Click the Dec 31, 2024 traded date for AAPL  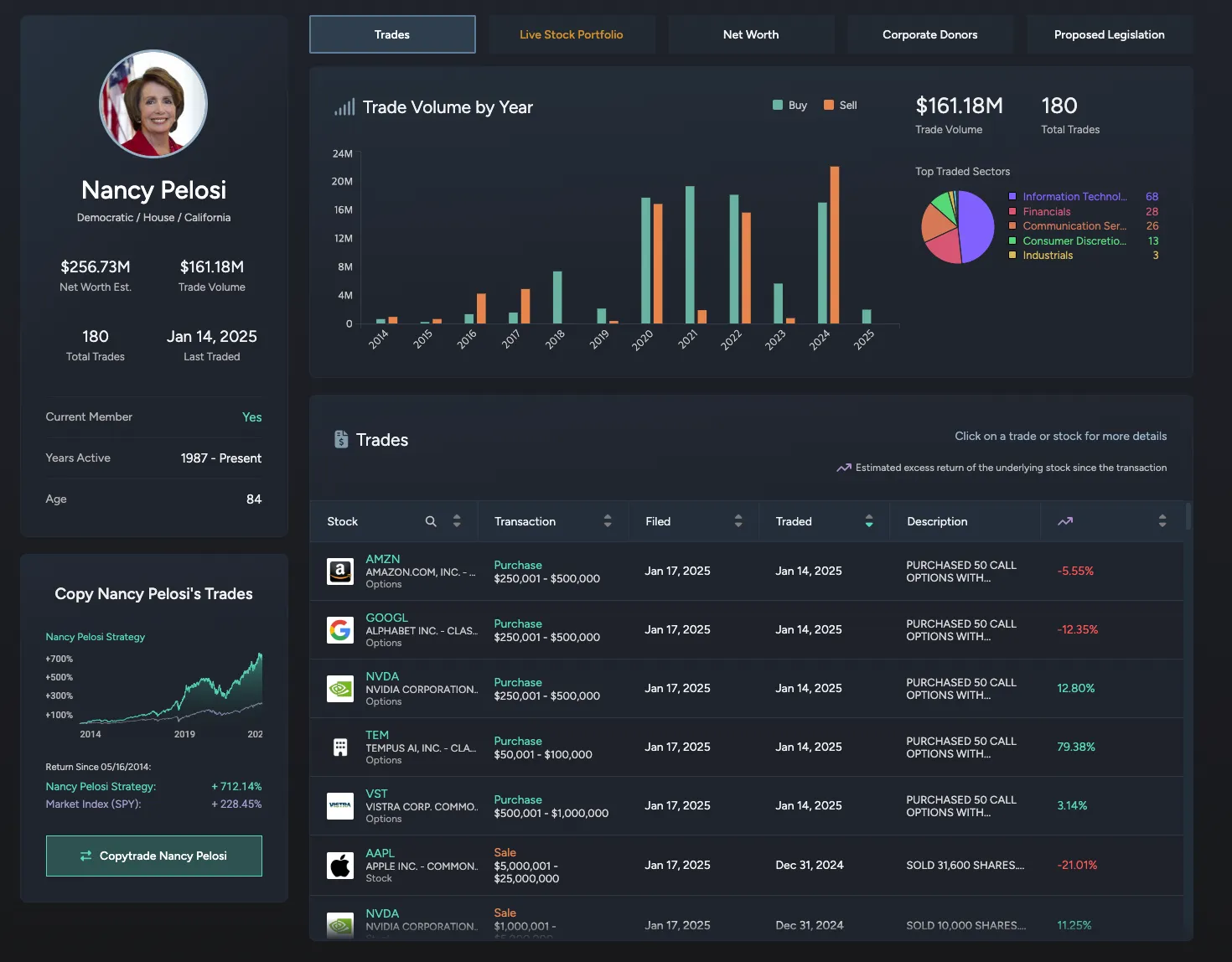(x=810, y=865)
